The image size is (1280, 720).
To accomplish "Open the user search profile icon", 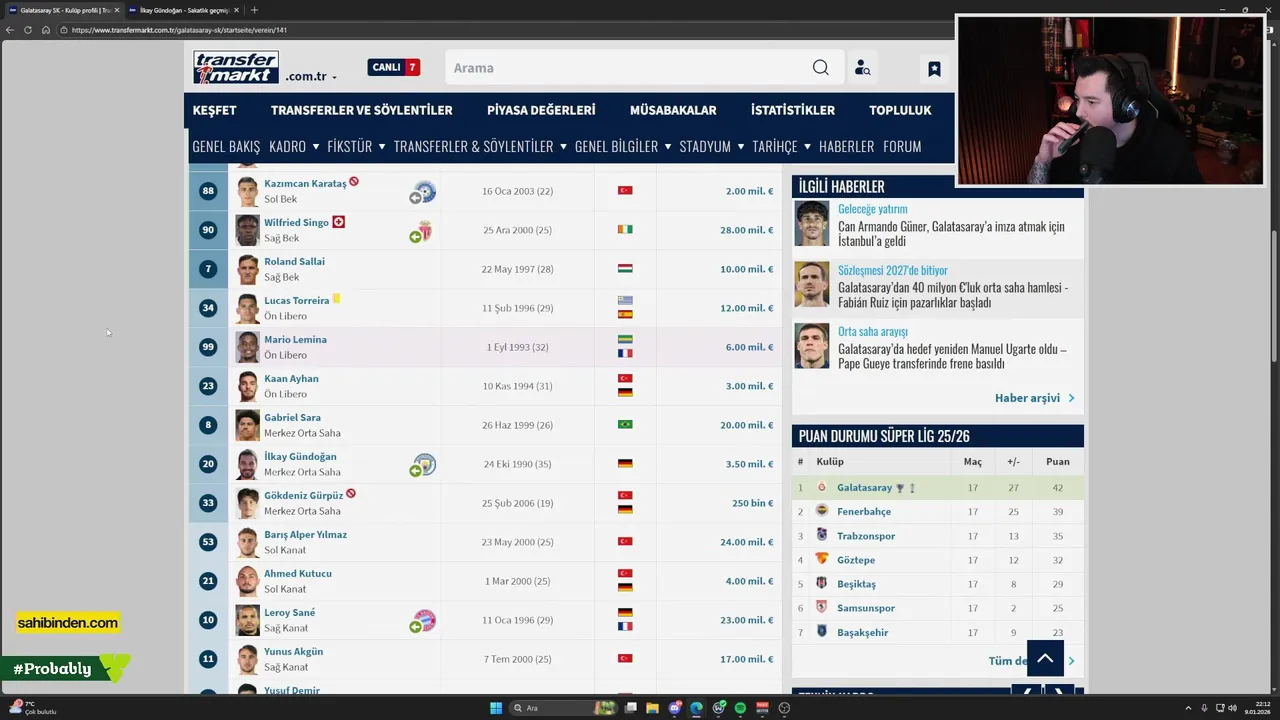I will (x=862, y=68).
